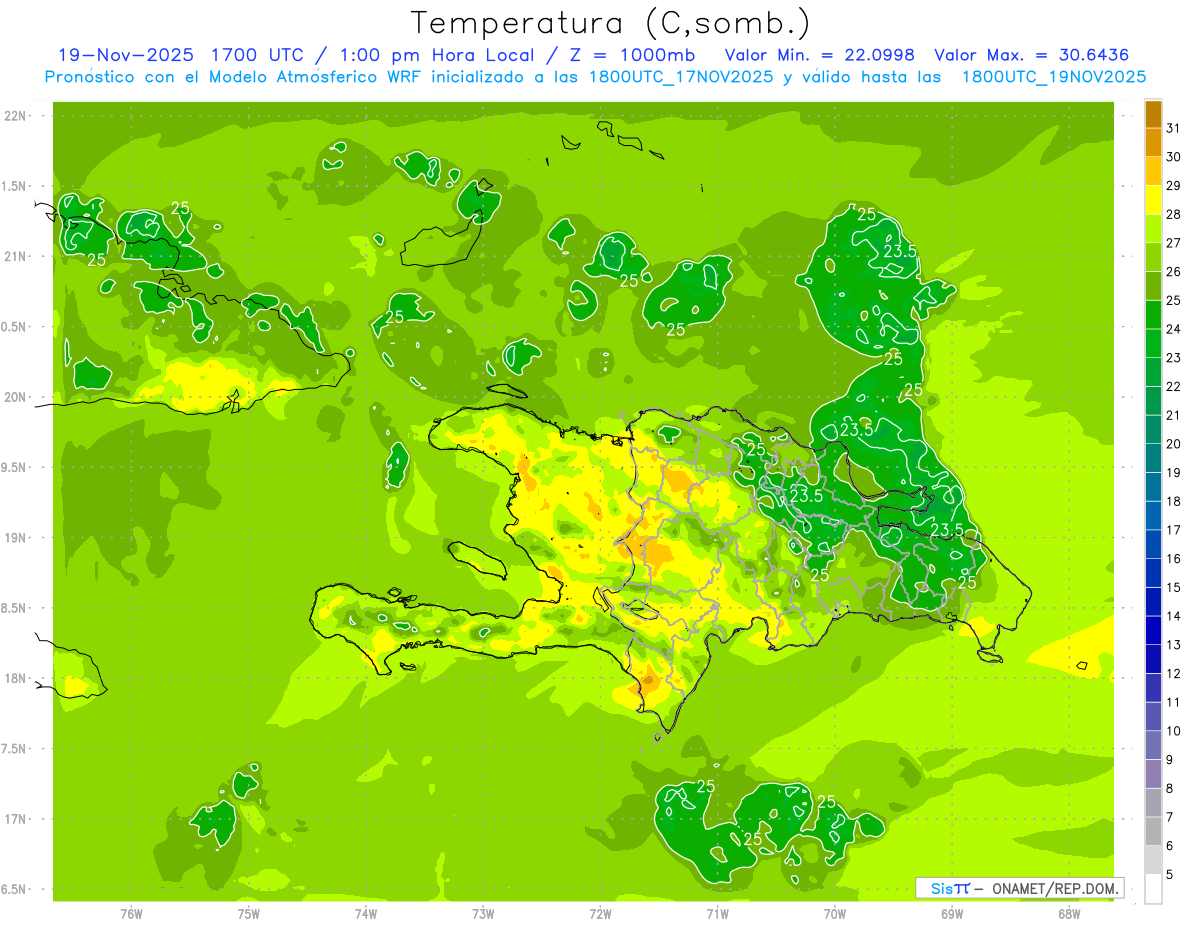Image resolution: width=1200 pixels, height=927 pixels.
Task: Click the purple swatch between 9 and 10
Action: click(x=1153, y=745)
